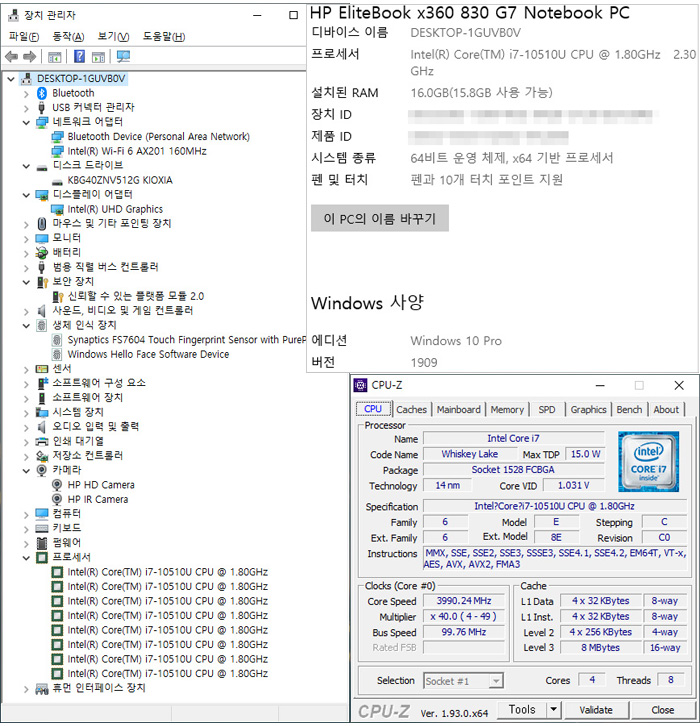This screenshot has height=726, width=700.
Task: Select the trusted platform module 2.0 icon
Action: [57, 296]
